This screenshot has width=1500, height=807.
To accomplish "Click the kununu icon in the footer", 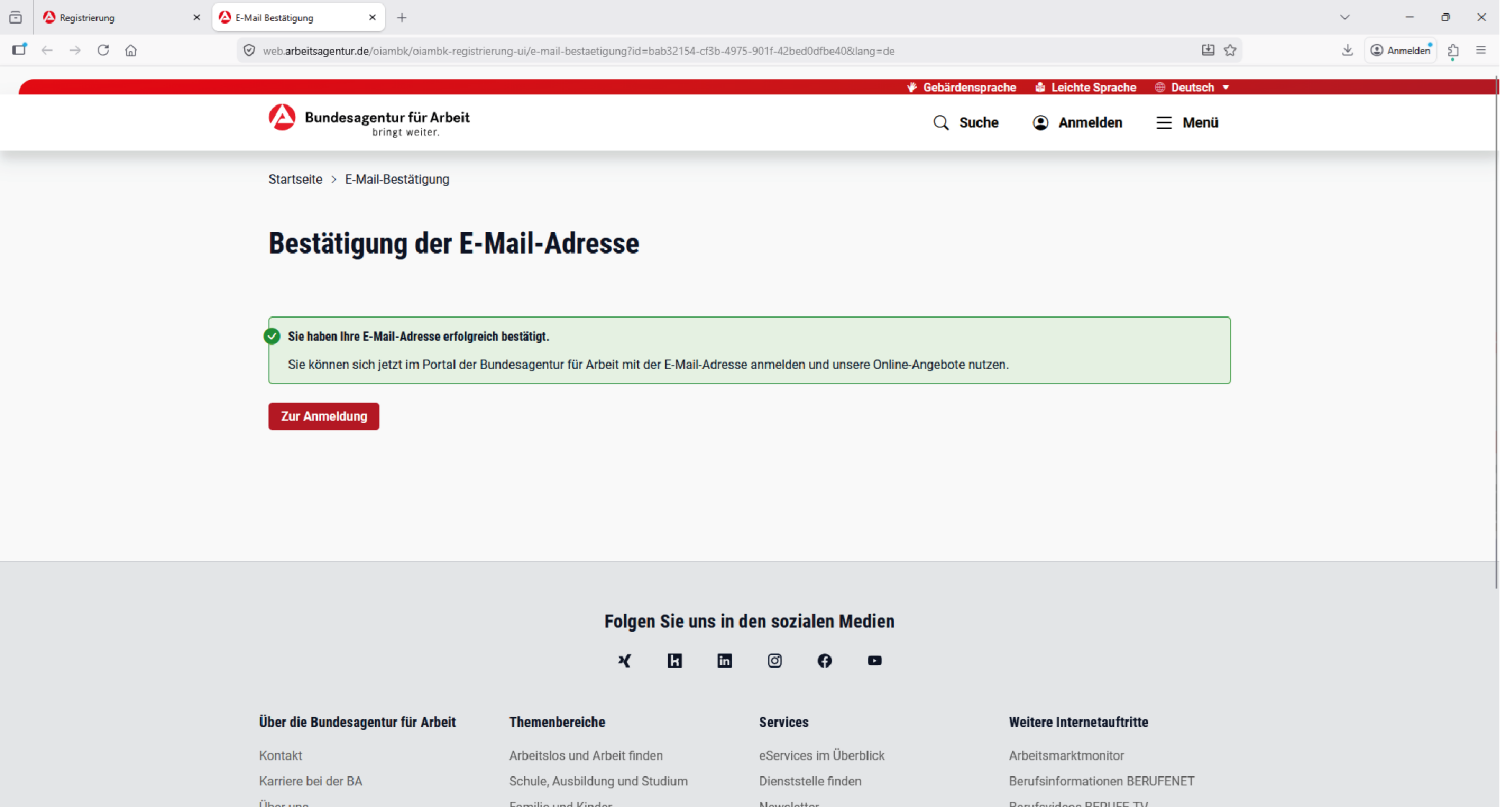I will click(674, 660).
